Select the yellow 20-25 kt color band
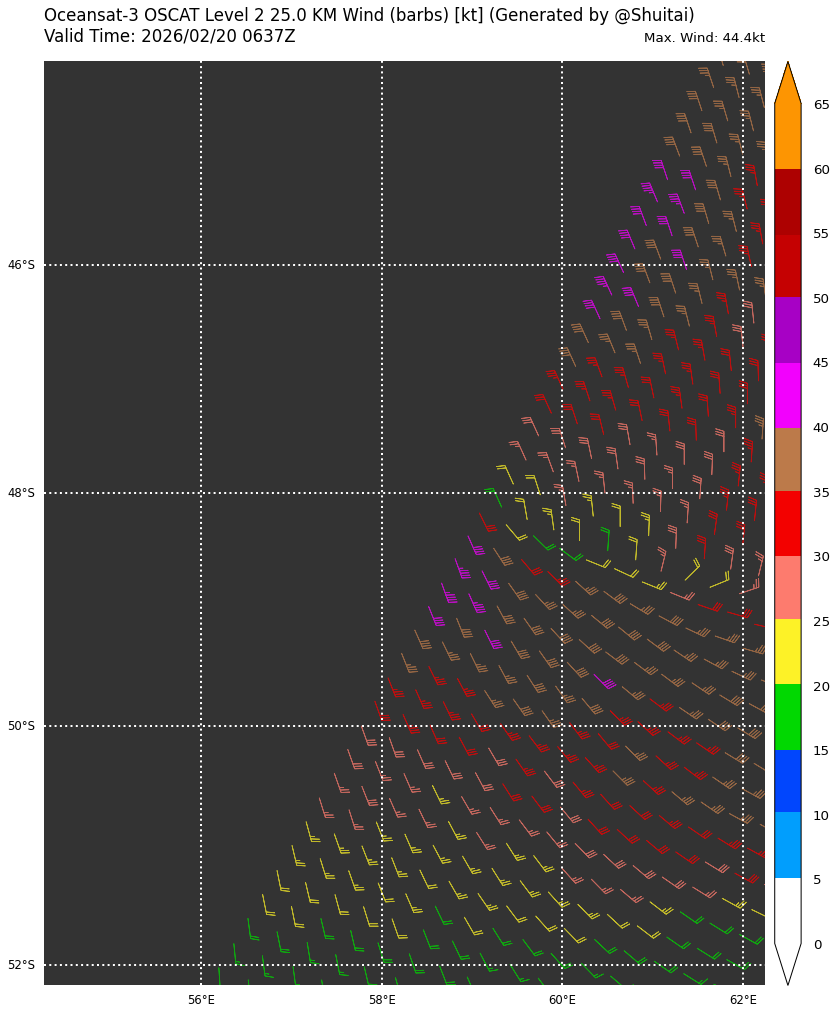The image size is (837, 1014). [x=787, y=651]
